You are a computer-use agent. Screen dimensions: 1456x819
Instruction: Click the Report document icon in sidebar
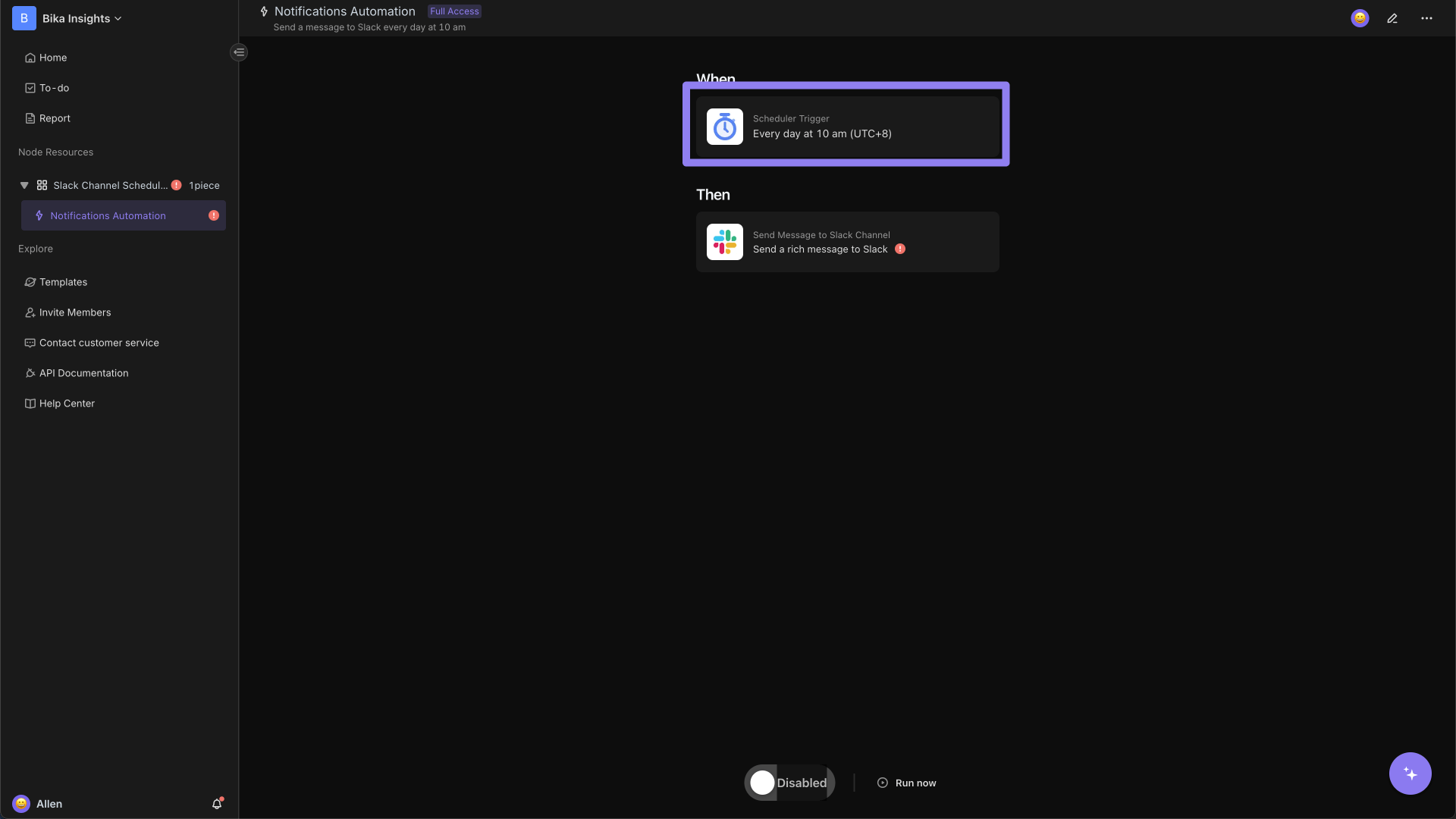point(30,118)
